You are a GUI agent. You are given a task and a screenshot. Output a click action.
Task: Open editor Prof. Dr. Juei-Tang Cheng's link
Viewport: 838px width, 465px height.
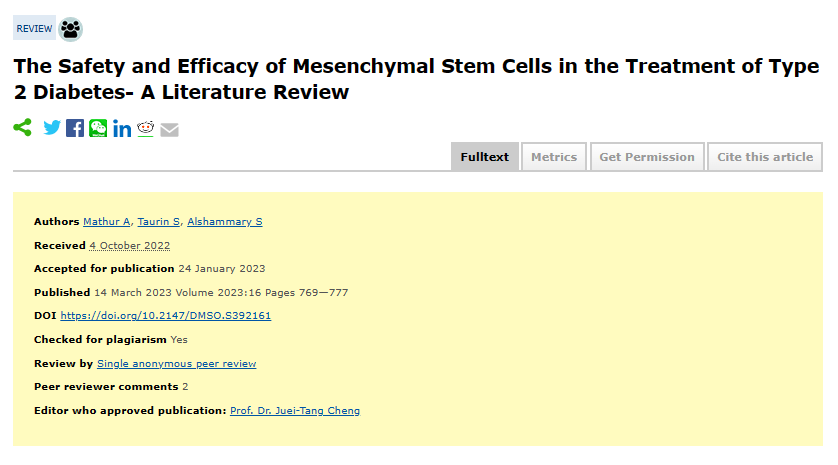tap(295, 411)
